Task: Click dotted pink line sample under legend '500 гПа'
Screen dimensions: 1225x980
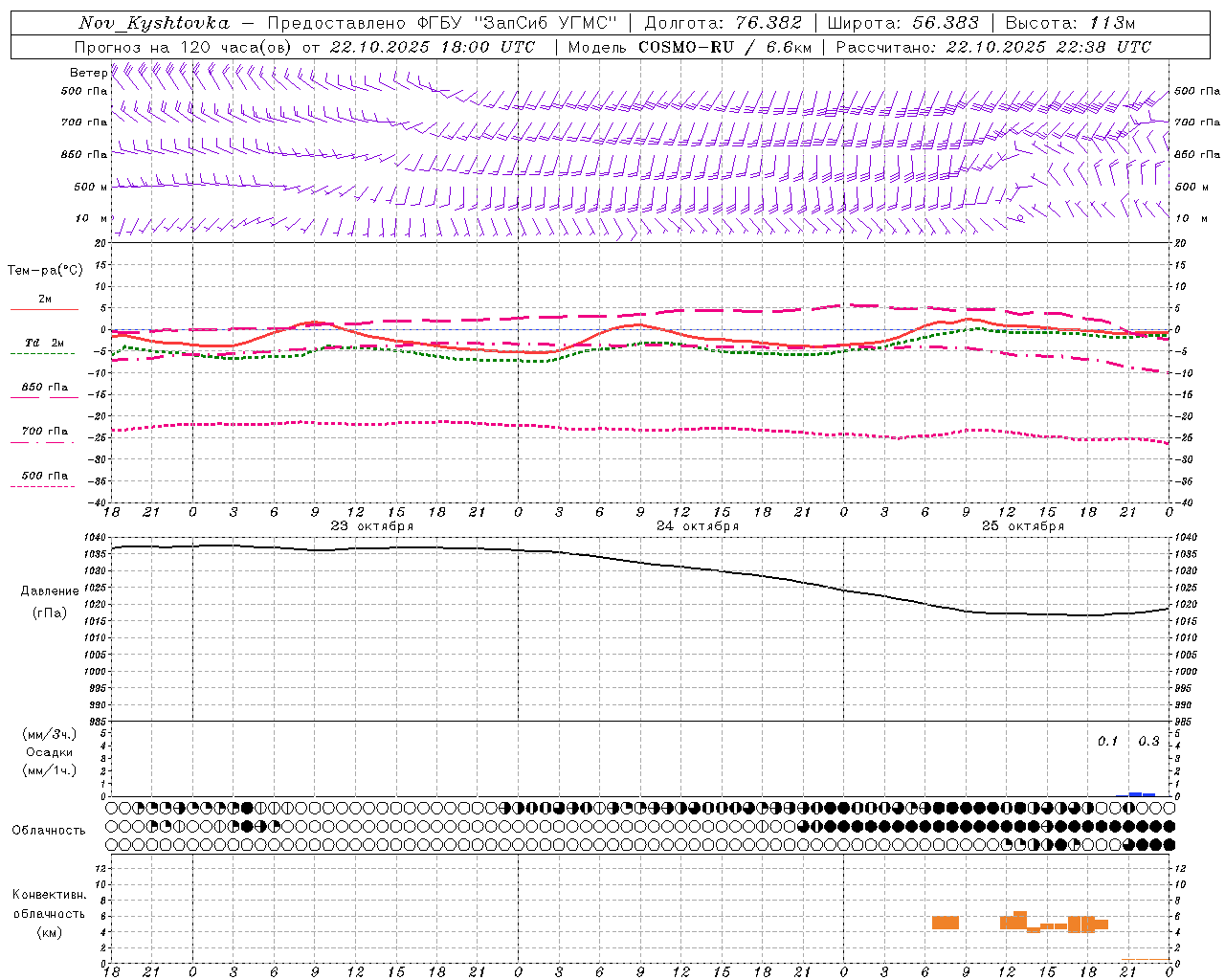Action: coord(42,487)
